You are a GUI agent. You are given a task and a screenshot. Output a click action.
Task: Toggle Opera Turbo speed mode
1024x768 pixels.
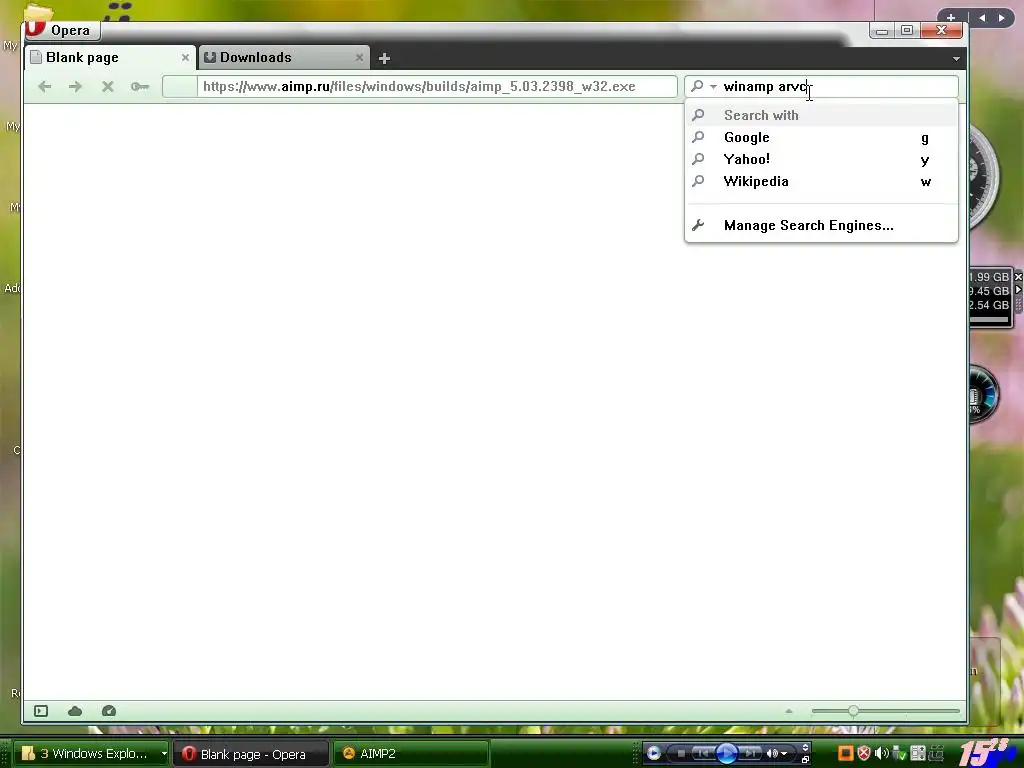[x=109, y=711]
